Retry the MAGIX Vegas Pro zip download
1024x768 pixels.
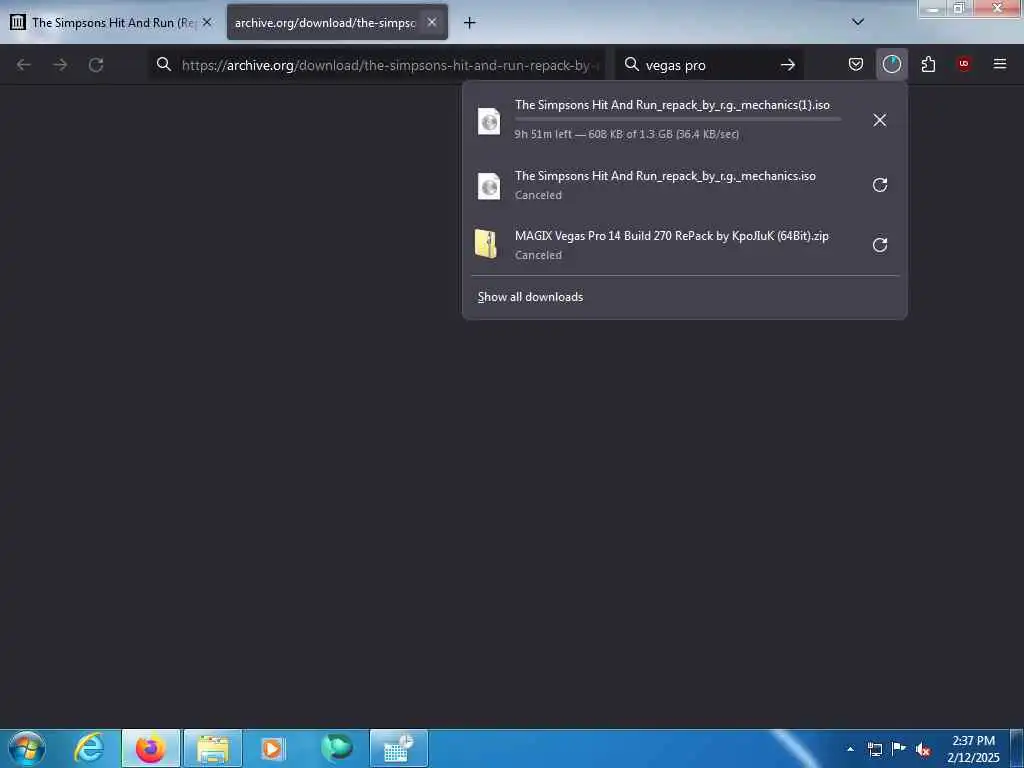[880, 245]
